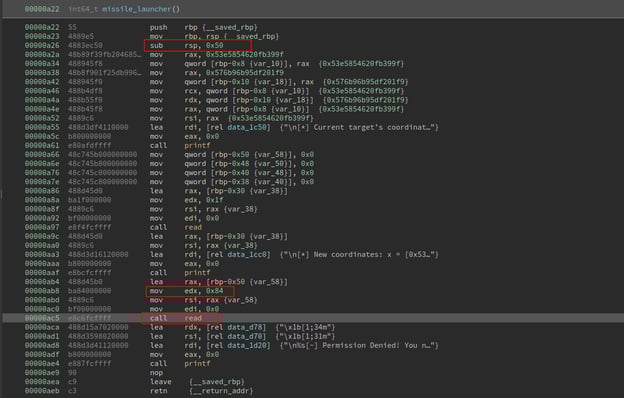
Task: Click constant 0x576b96b95df201f9 at row 00000a38
Action: click(x=245, y=73)
